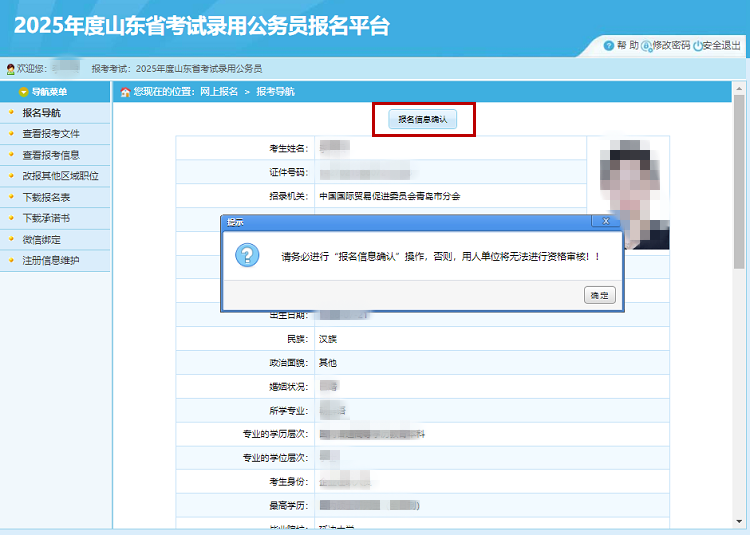
Task: Click the 其他 value in 政治面貌 row
Action: coord(328,363)
